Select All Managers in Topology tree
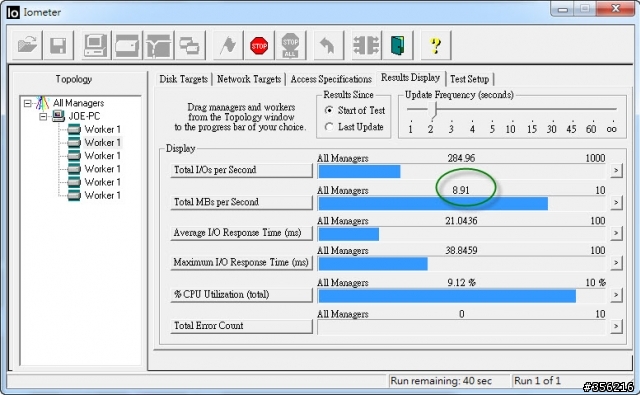 (78, 103)
